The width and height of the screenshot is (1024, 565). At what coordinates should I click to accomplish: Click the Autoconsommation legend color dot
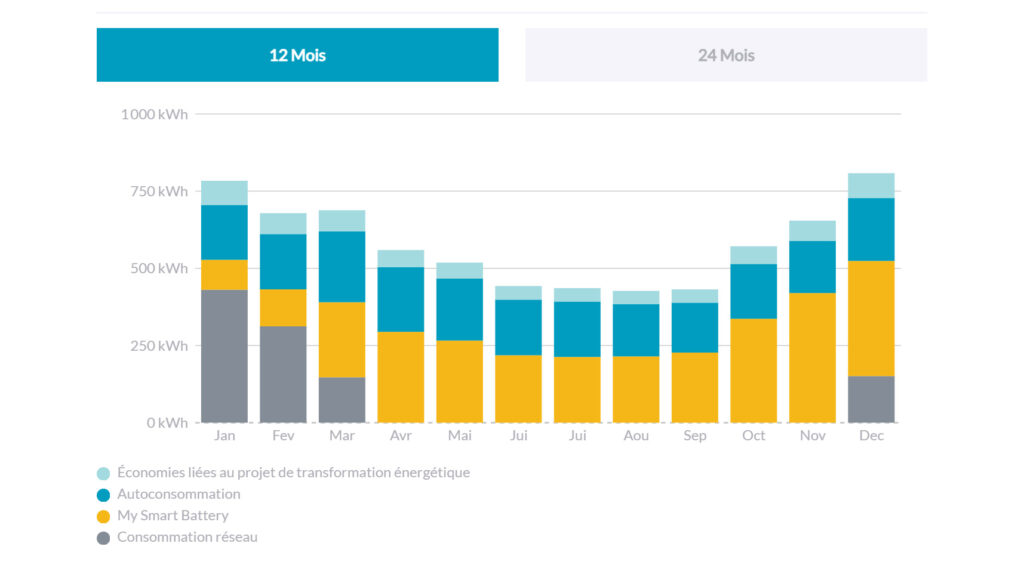[104, 495]
